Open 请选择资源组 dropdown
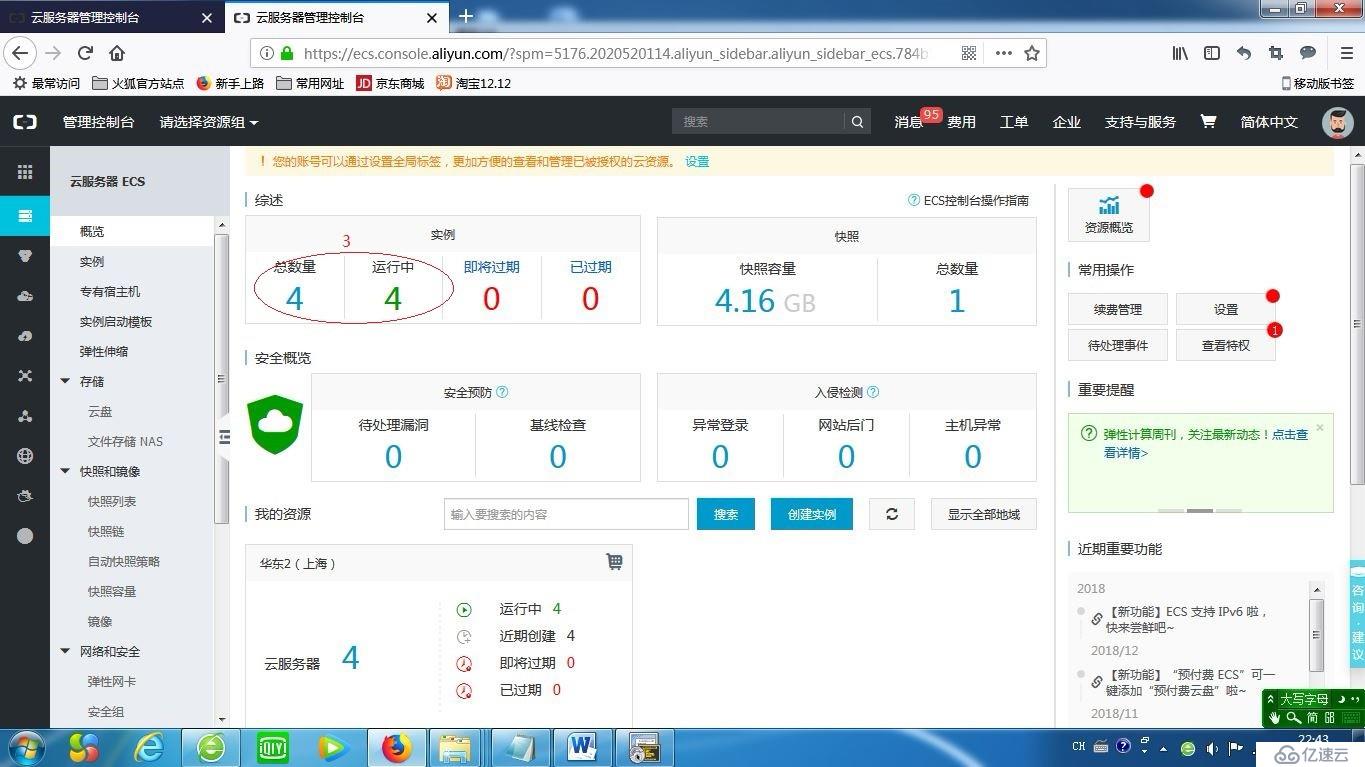 tap(209, 122)
